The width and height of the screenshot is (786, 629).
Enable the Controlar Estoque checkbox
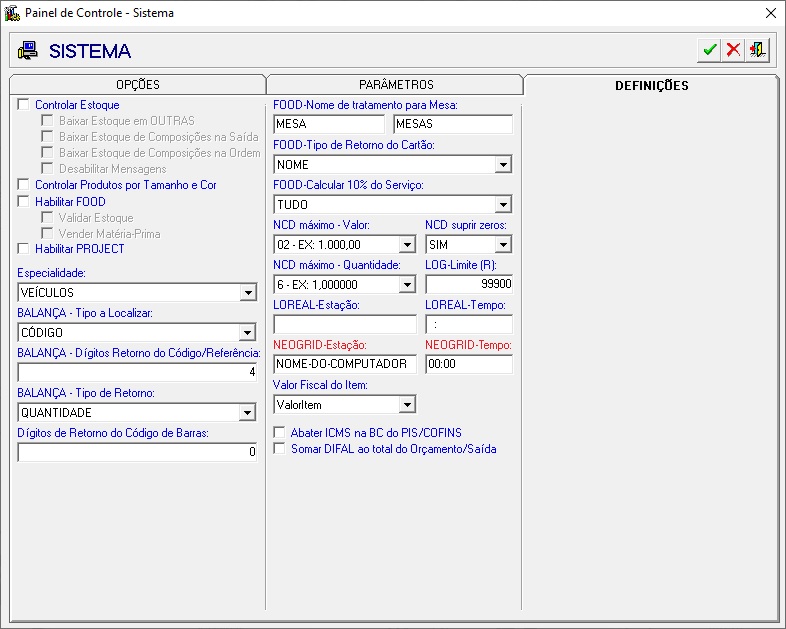coord(23,104)
